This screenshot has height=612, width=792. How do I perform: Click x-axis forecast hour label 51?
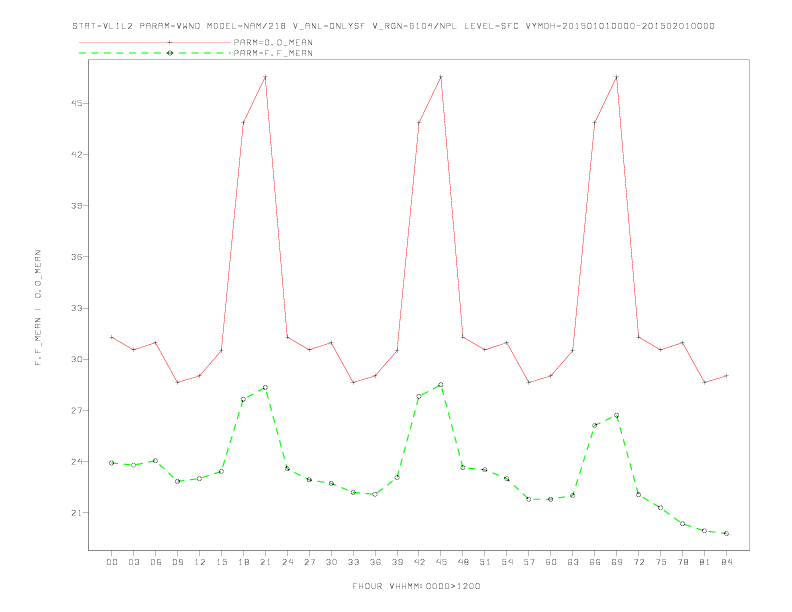[x=485, y=562]
